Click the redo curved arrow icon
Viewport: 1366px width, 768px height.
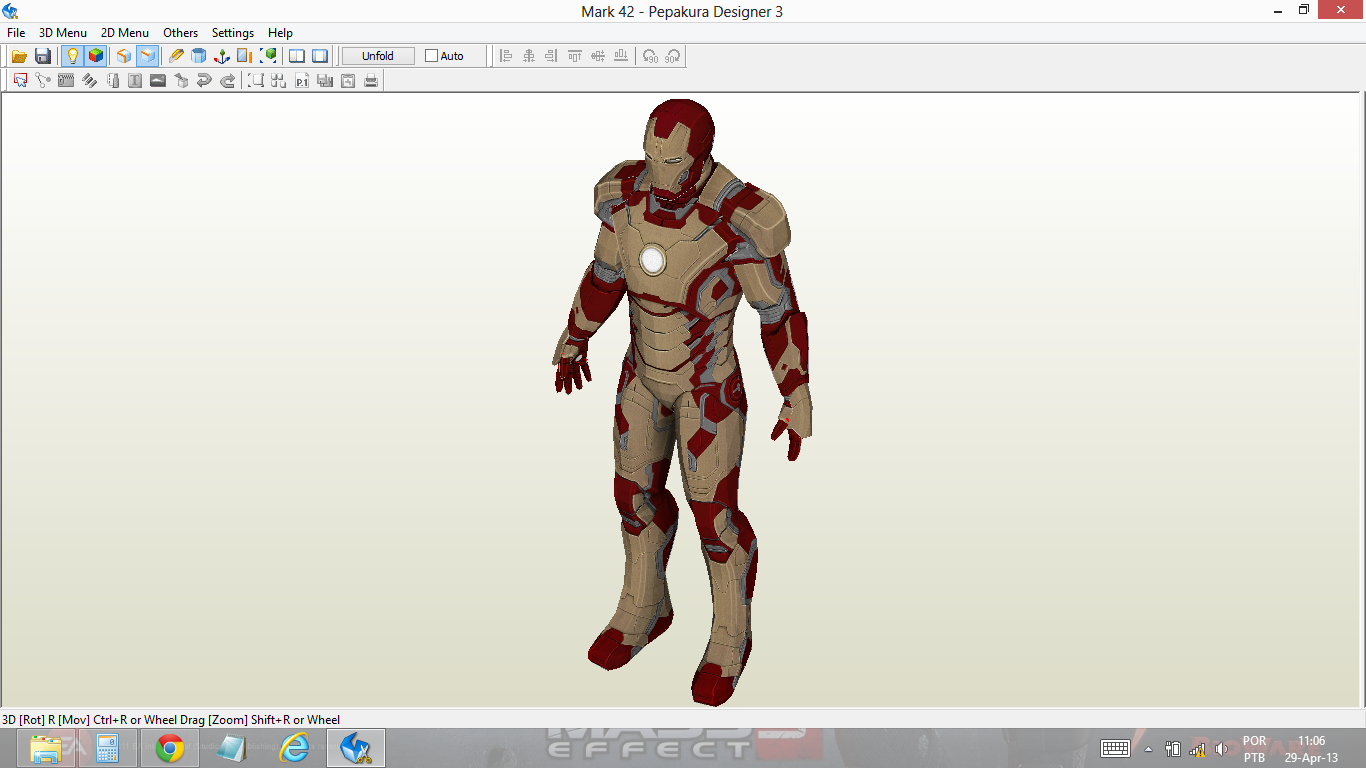click(x=227, y=80)
